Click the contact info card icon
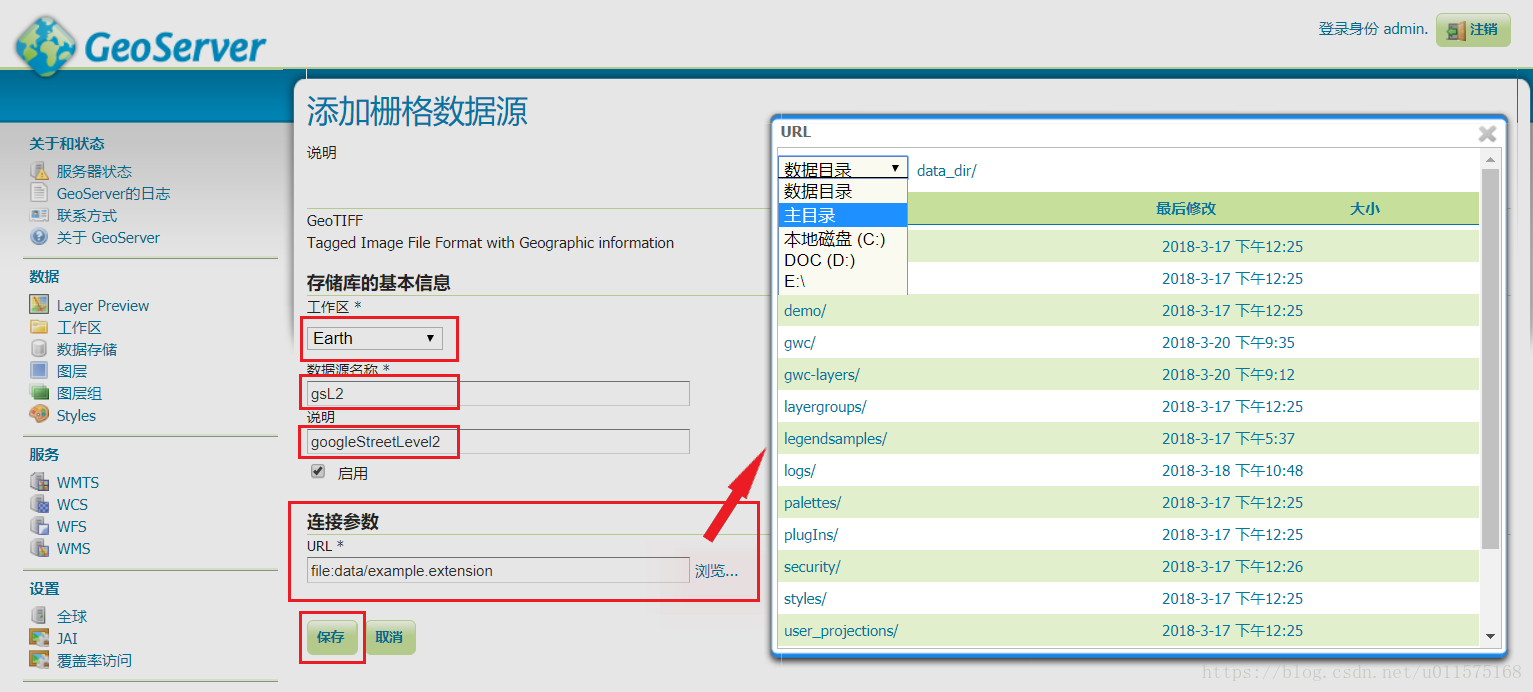Viewport: 1533px width, 692px height. point(39,215)
